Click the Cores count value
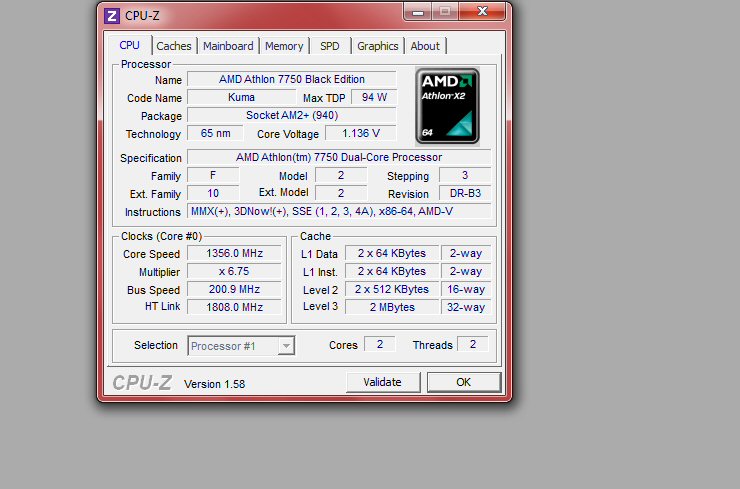Image resolution: width=740 pixels, height=489 pixels. click(379, 345)
